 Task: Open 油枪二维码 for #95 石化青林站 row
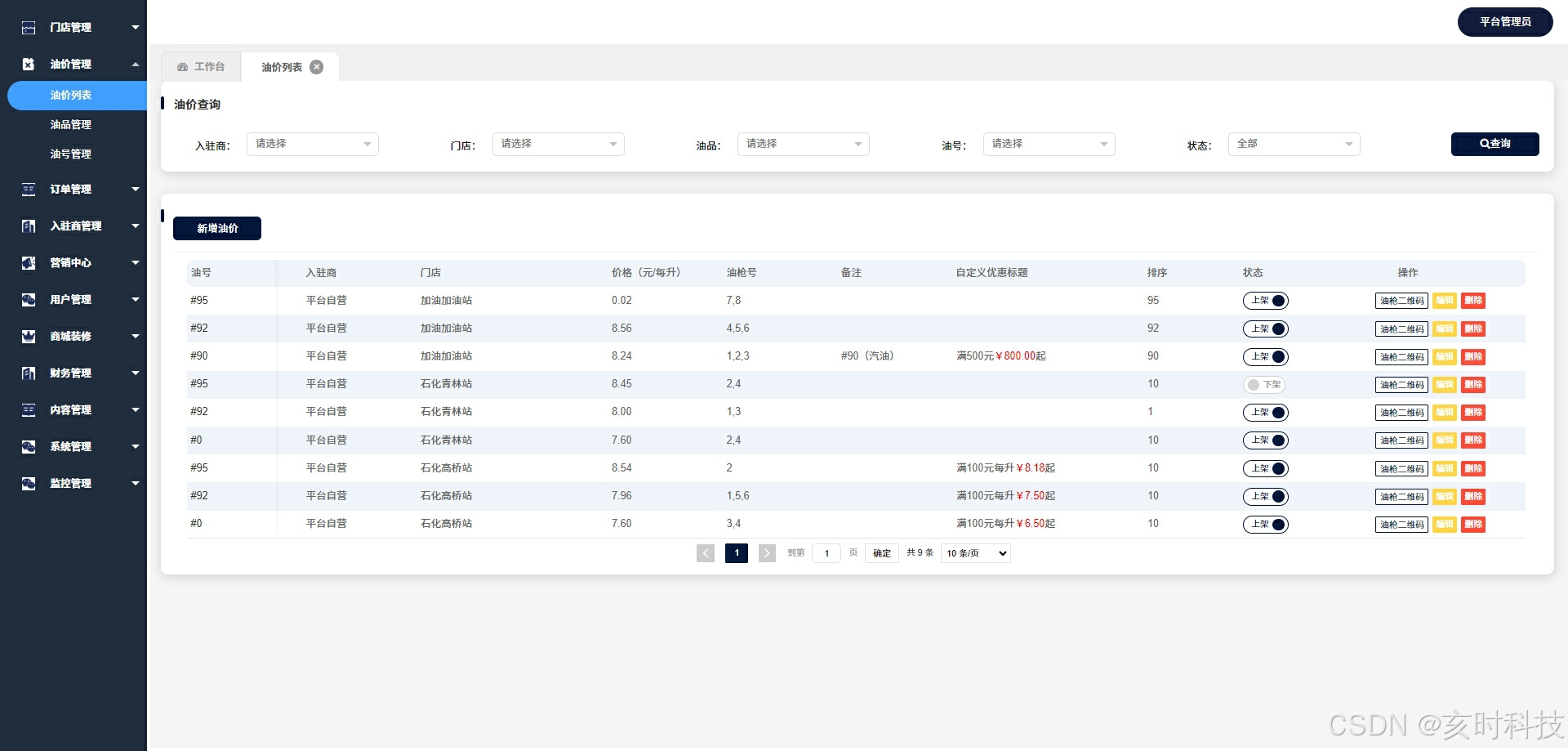tap(1401, 384)
